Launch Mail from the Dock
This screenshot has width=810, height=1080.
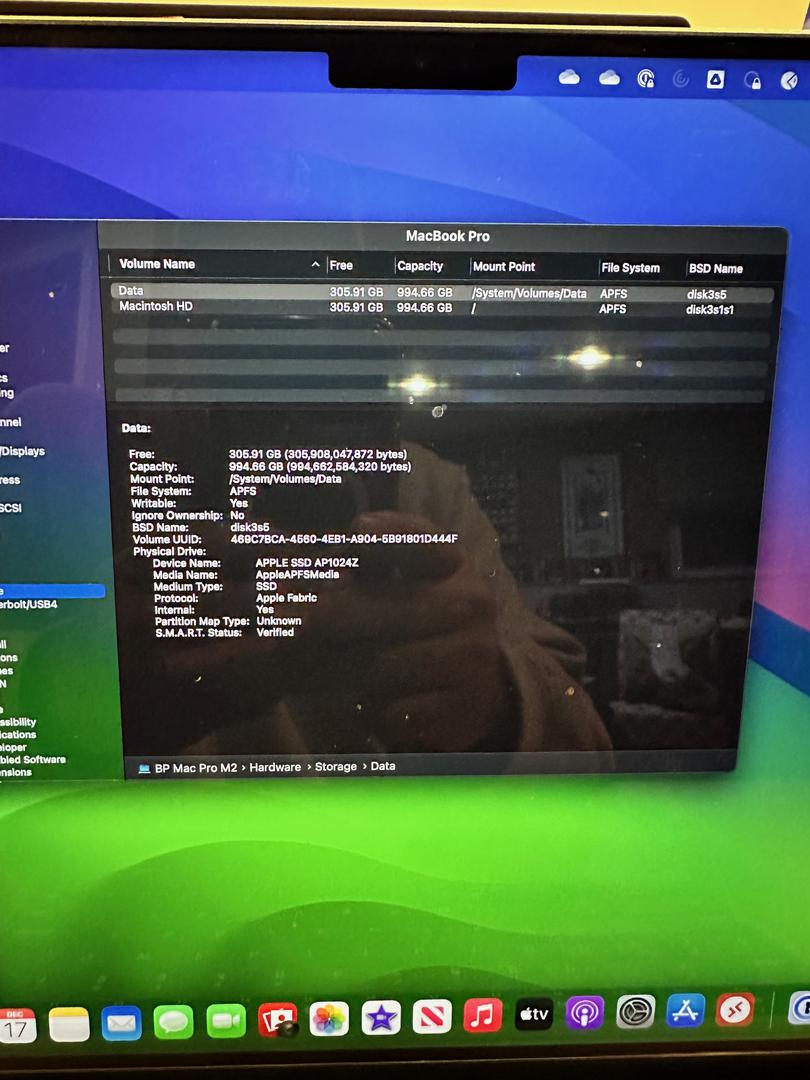tap(121, 1023)
